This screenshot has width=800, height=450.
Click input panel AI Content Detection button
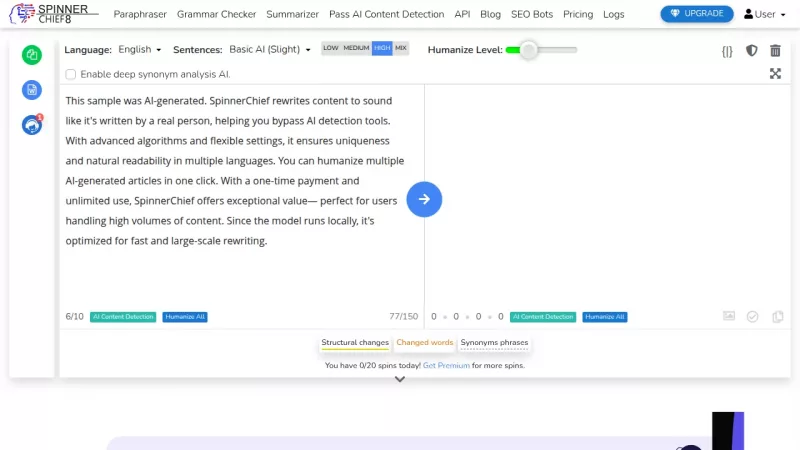click(x=123, y=317)
